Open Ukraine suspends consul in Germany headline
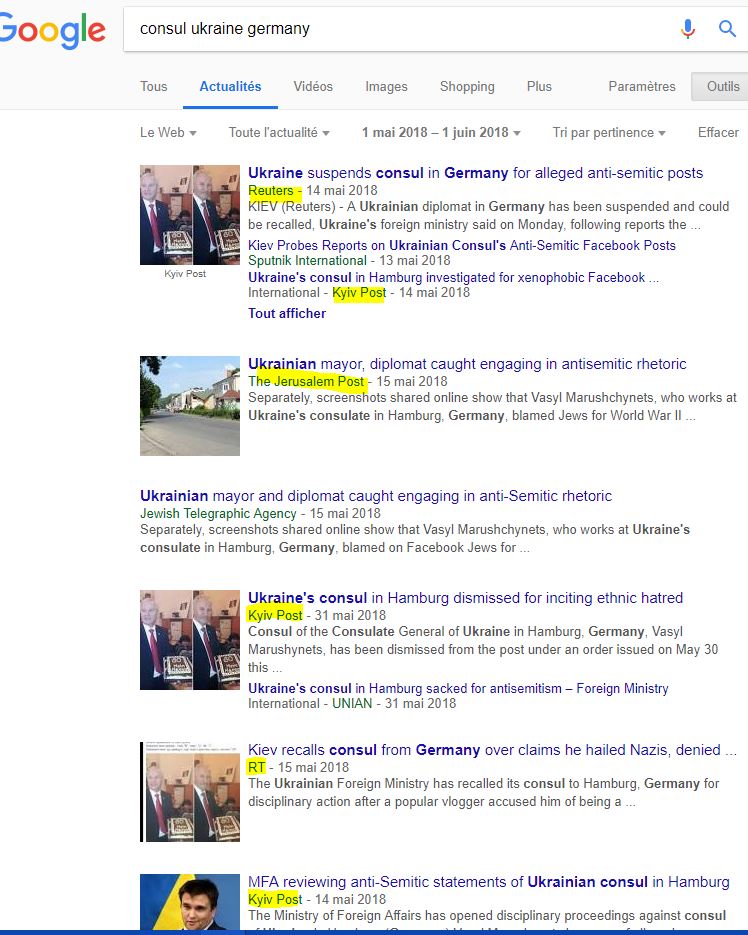The image size is (748, 935). (x=475, y=173)
